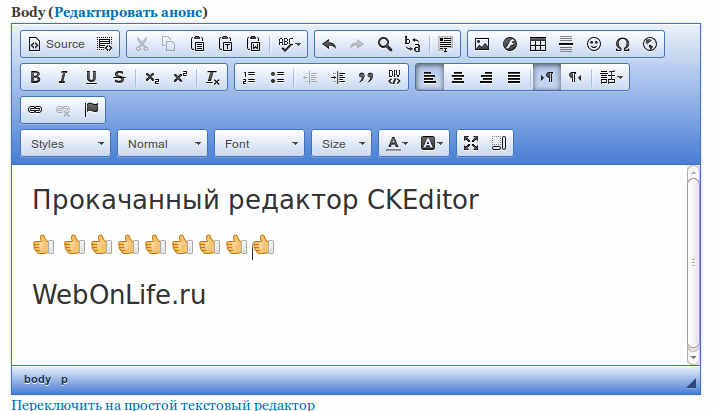Click Paste as plain text icon
This screenshot has width=715, height=411.
tap(225, 44)
